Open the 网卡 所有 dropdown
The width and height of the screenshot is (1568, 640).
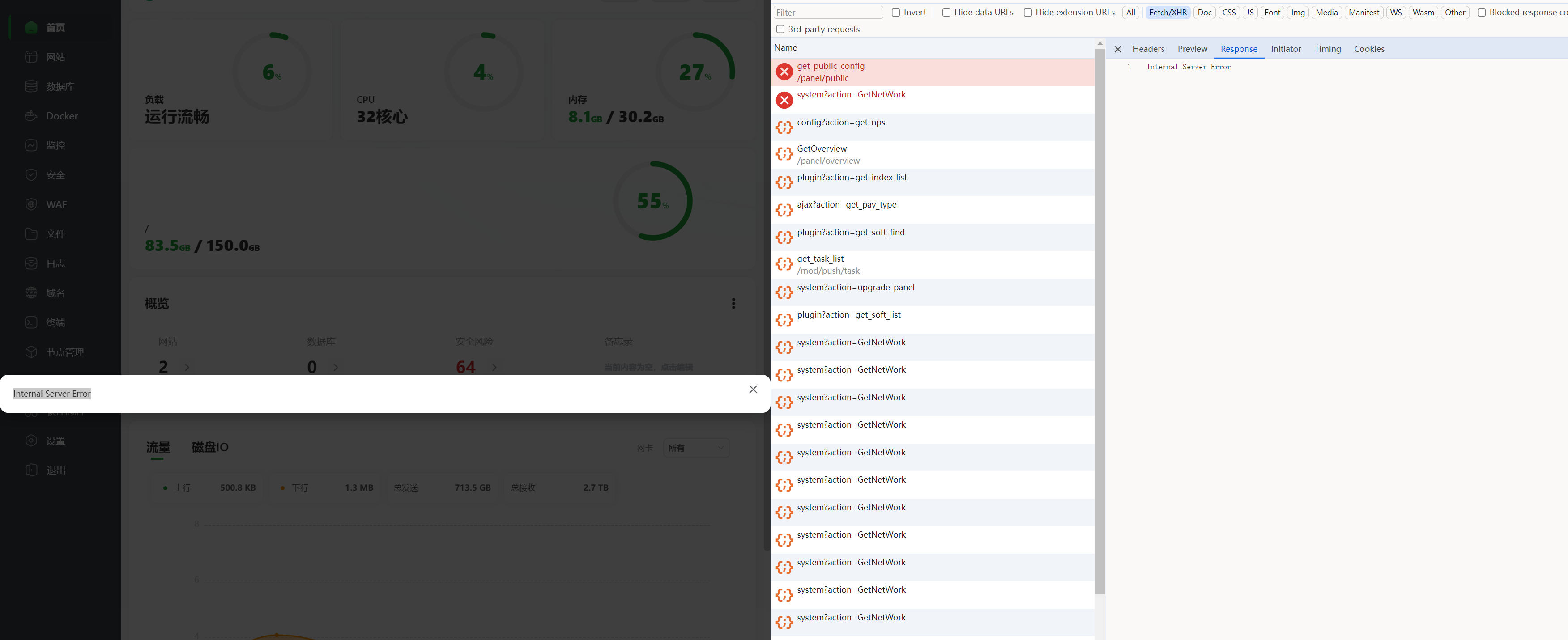696,448
